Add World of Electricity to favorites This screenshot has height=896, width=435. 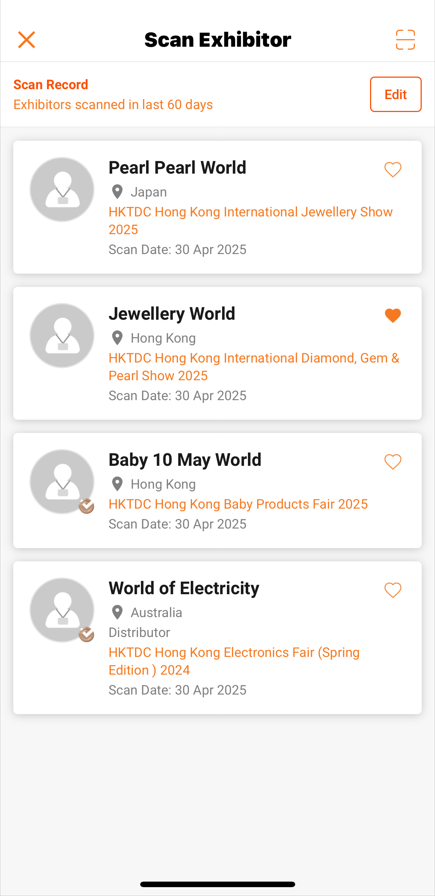(393, 590)
